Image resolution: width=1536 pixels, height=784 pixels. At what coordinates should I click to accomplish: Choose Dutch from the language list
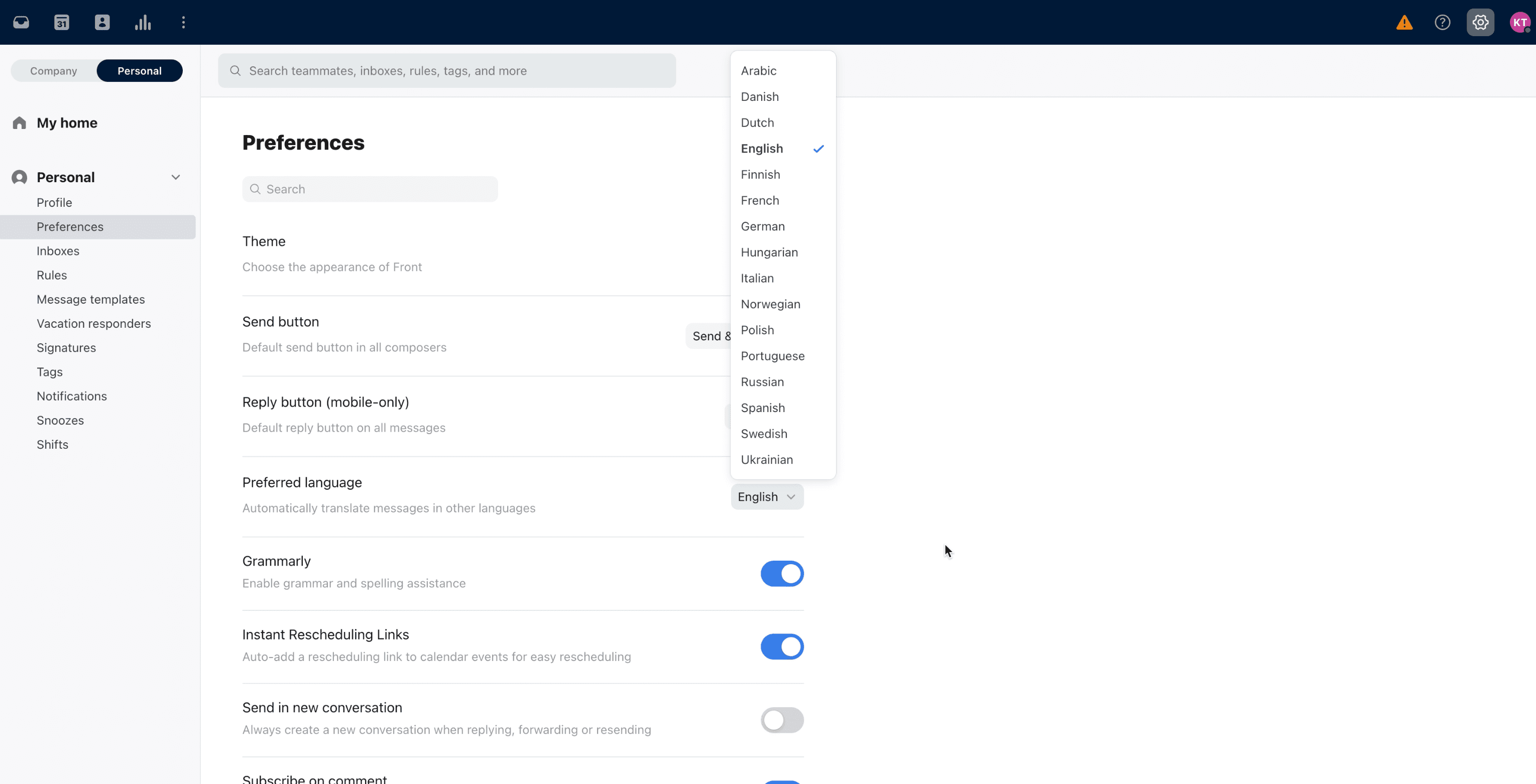coord(782,123)
